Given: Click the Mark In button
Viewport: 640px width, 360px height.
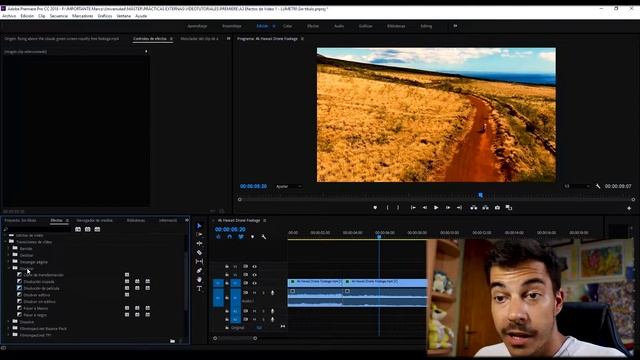Looking at the screenshot, I should tap(387, 208).
